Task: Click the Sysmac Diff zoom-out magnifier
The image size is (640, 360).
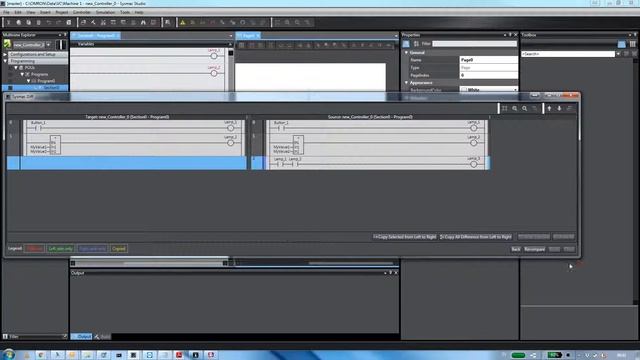Action: tap(525, 109)
